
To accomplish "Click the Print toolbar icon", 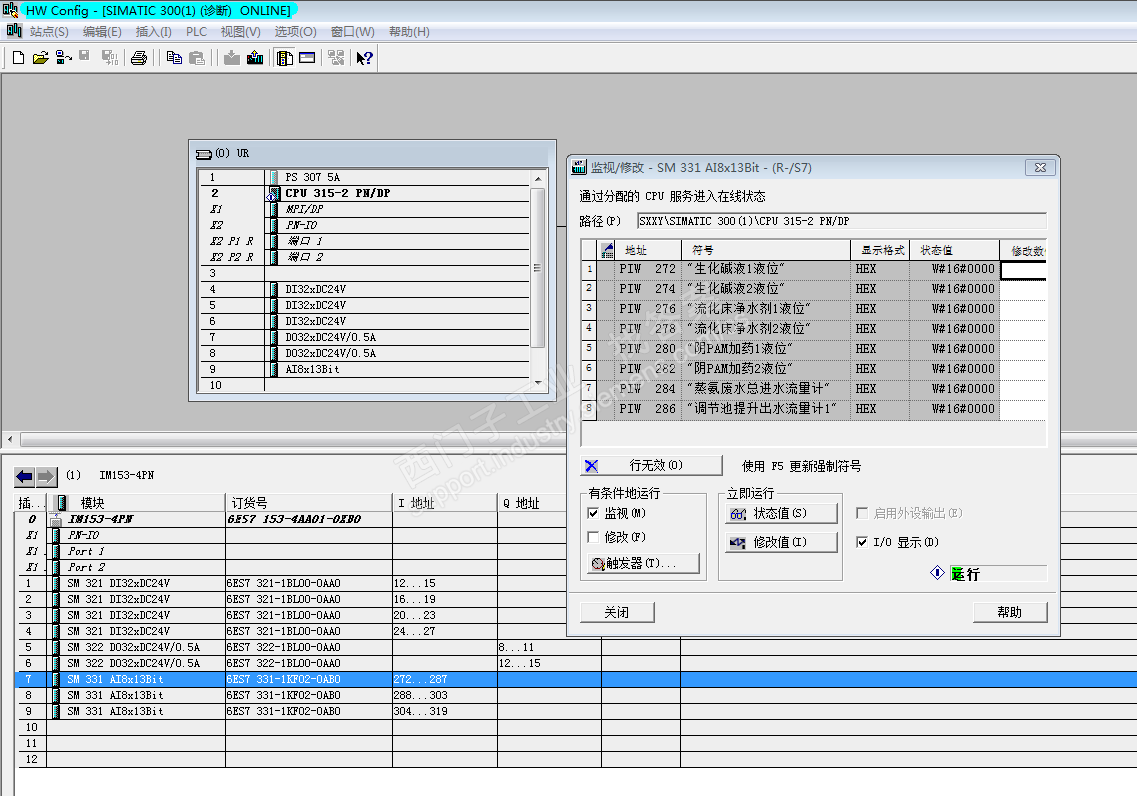I will tap(139, 58).
